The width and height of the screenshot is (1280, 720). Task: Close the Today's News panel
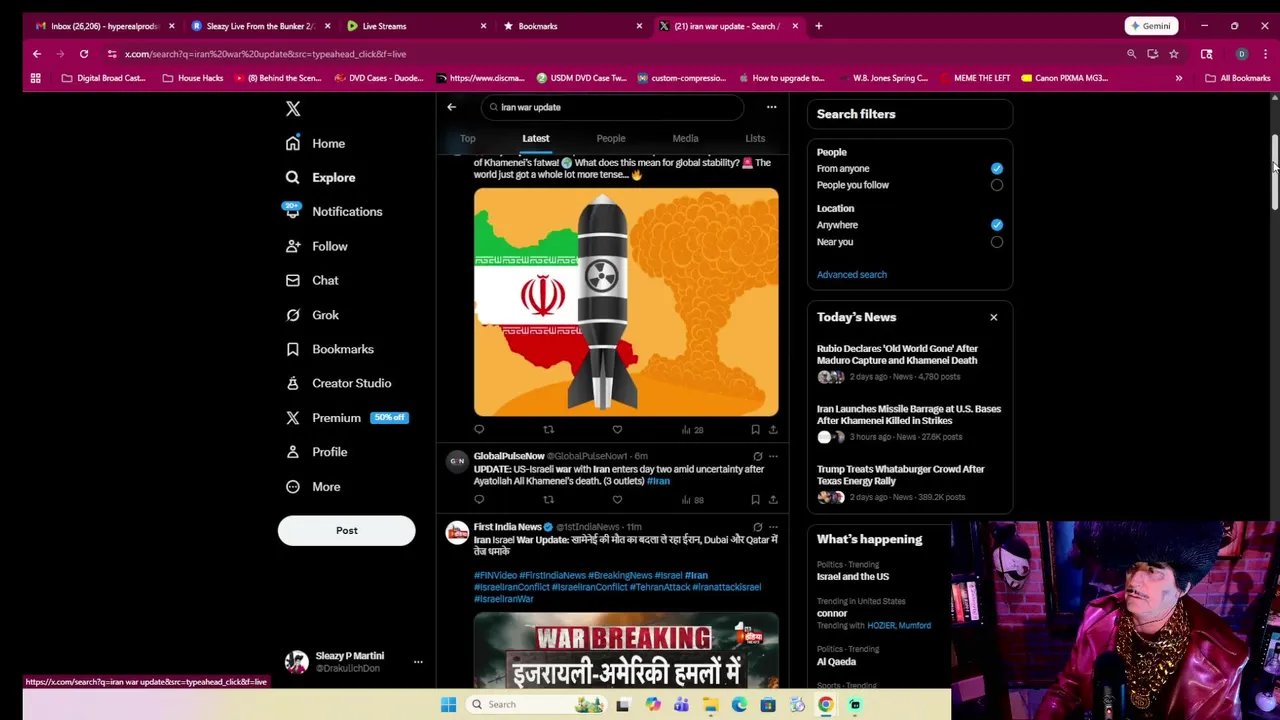993,317
